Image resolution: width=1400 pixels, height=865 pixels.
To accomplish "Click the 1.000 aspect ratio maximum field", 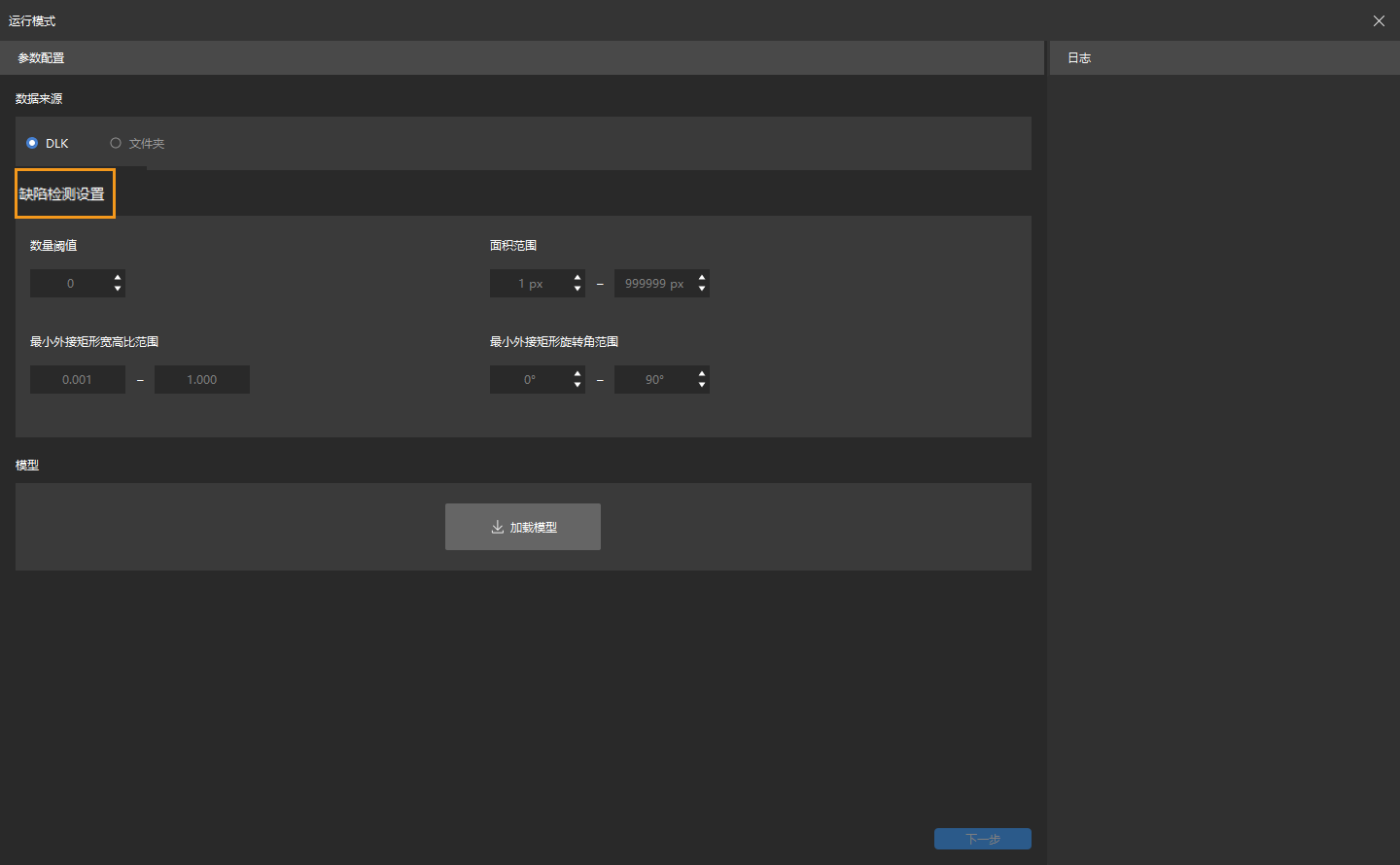I will click(x=202, y=380).
